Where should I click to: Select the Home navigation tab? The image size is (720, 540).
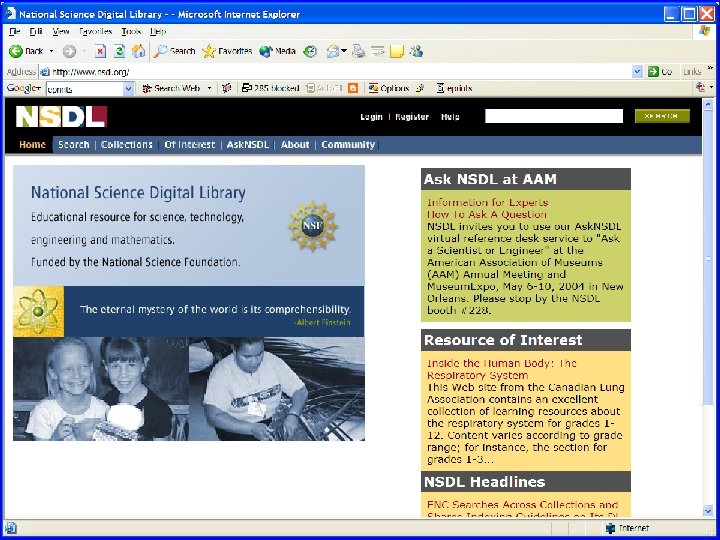32,145
